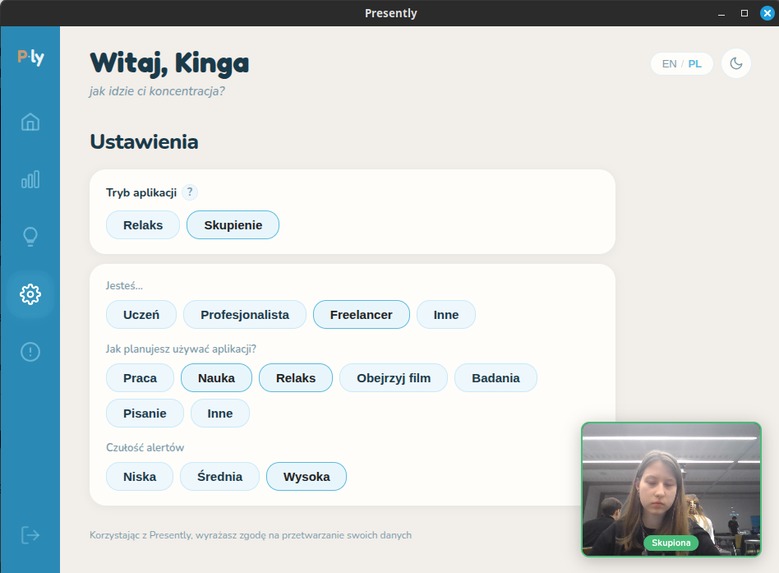Choose Uczeń as your role
This screenshot has width=779, height=573.
point(141,315)
